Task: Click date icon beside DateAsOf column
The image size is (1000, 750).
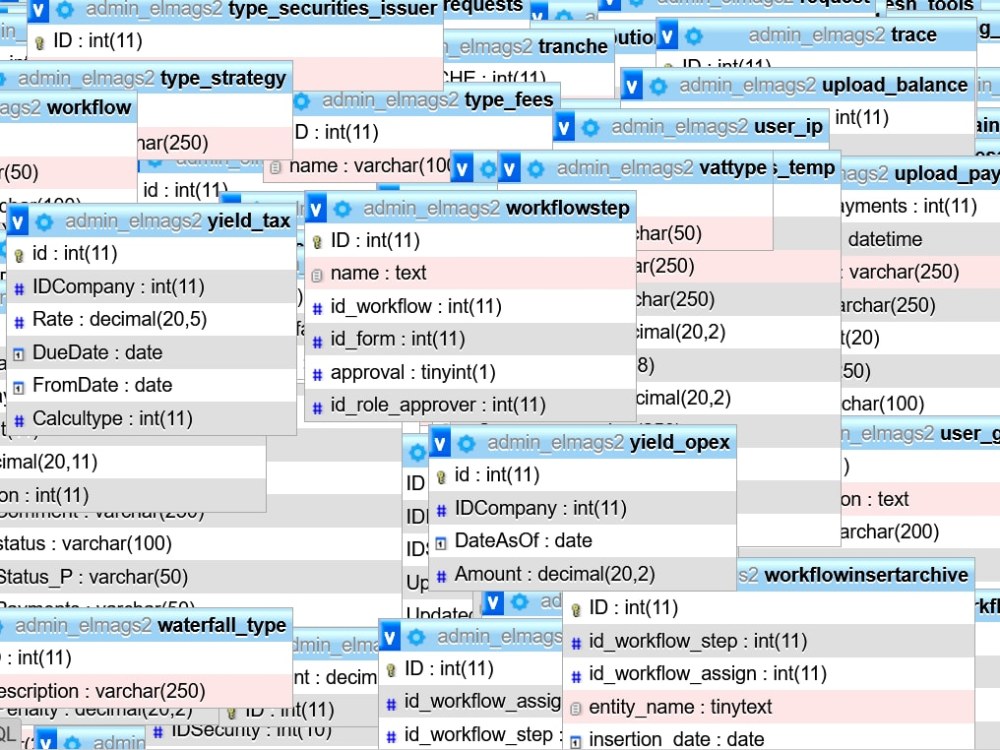Action: click(441, 543)
